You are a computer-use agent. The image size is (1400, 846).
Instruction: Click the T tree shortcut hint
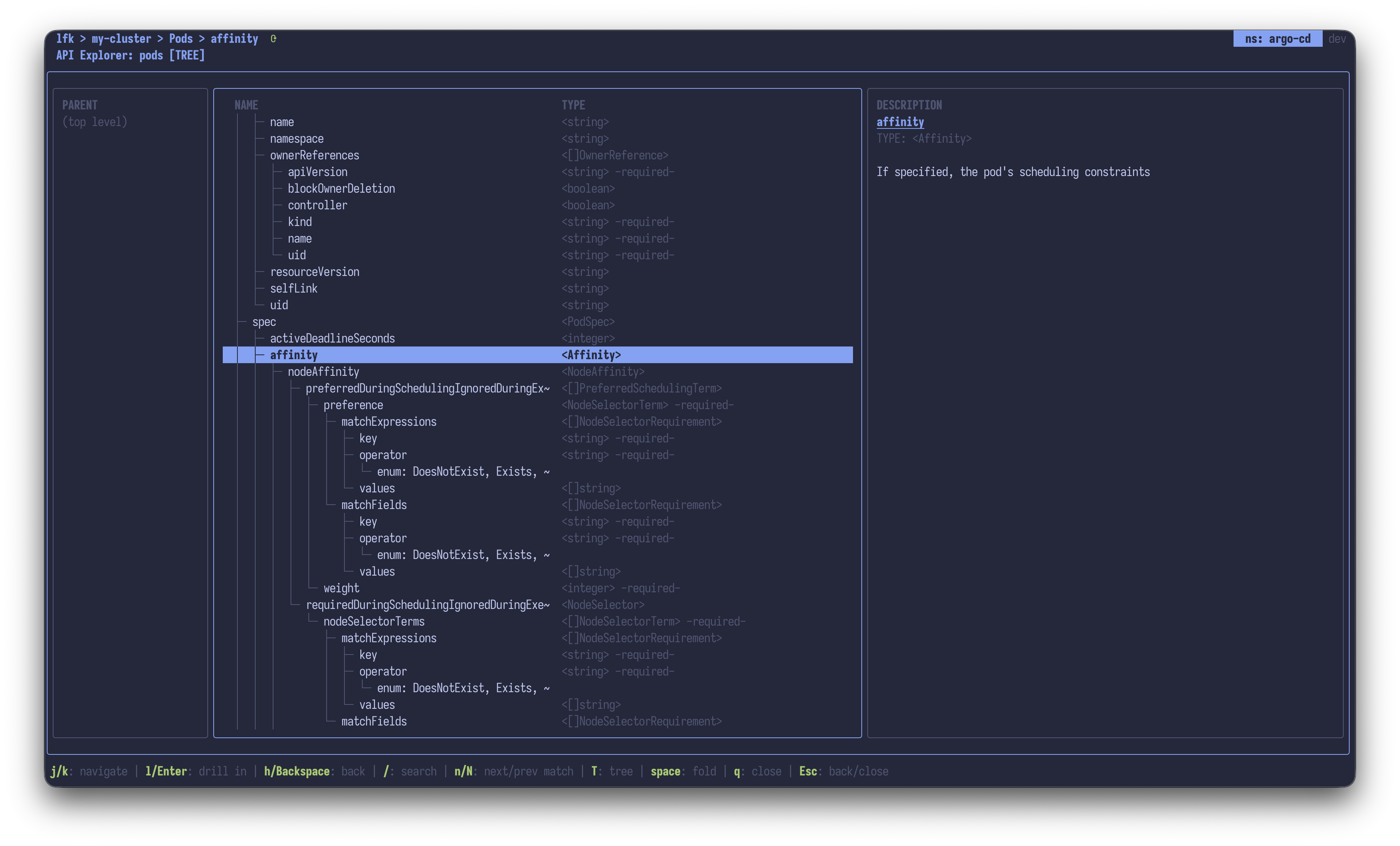(612, 771)
